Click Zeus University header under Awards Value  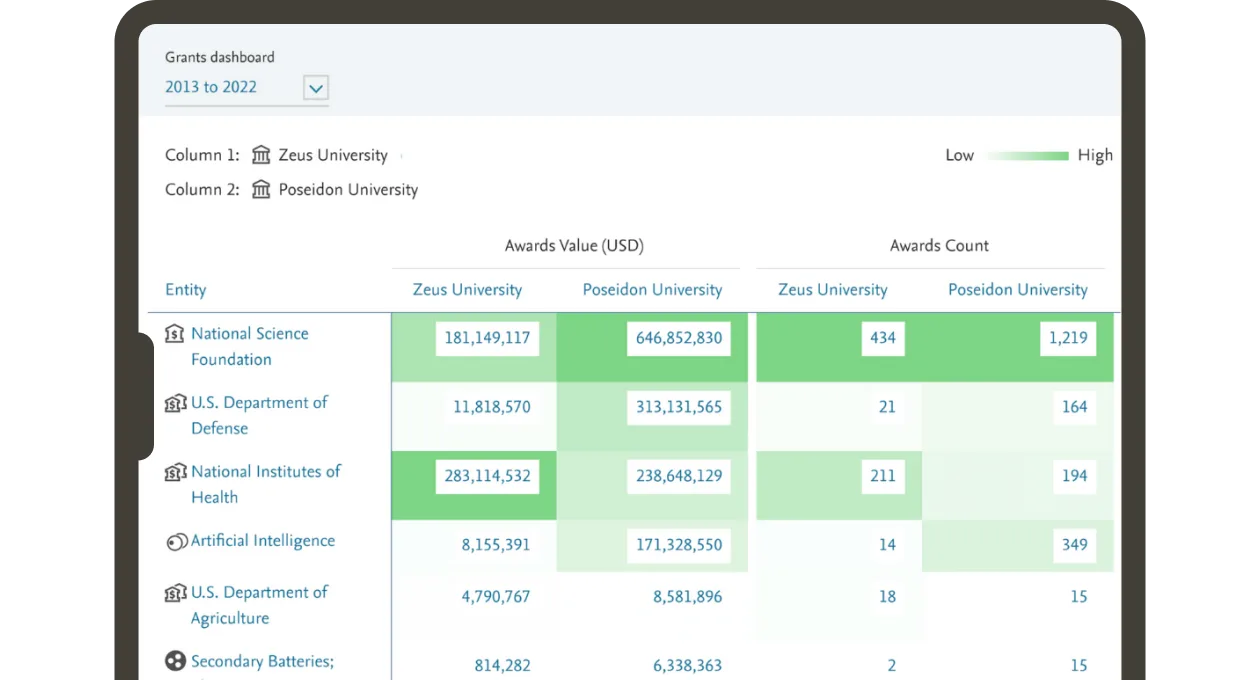click(467, 290)
